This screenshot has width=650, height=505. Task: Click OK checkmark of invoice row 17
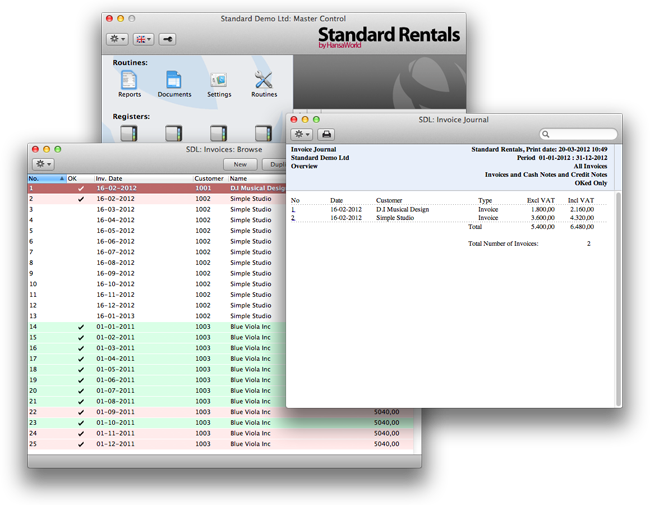coord(81,359)
